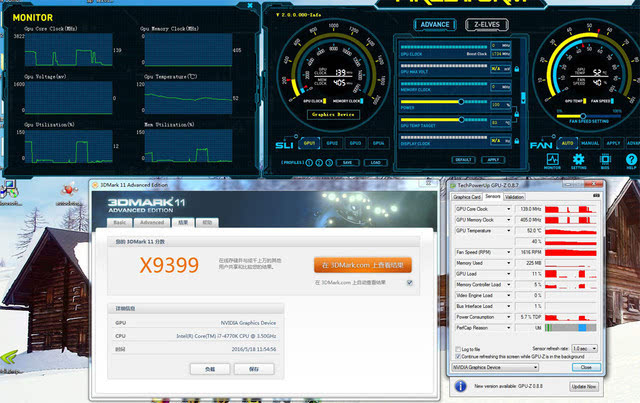Click LOAD next to the profiles
The image size is (640, 403).
(x=376, y=163)
